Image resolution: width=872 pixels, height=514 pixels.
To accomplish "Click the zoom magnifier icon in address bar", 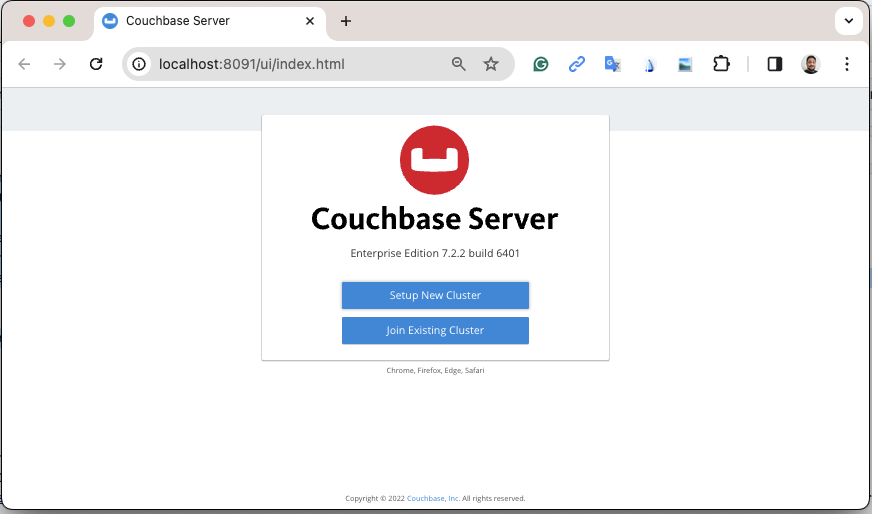I will click(x=458, y=64).
